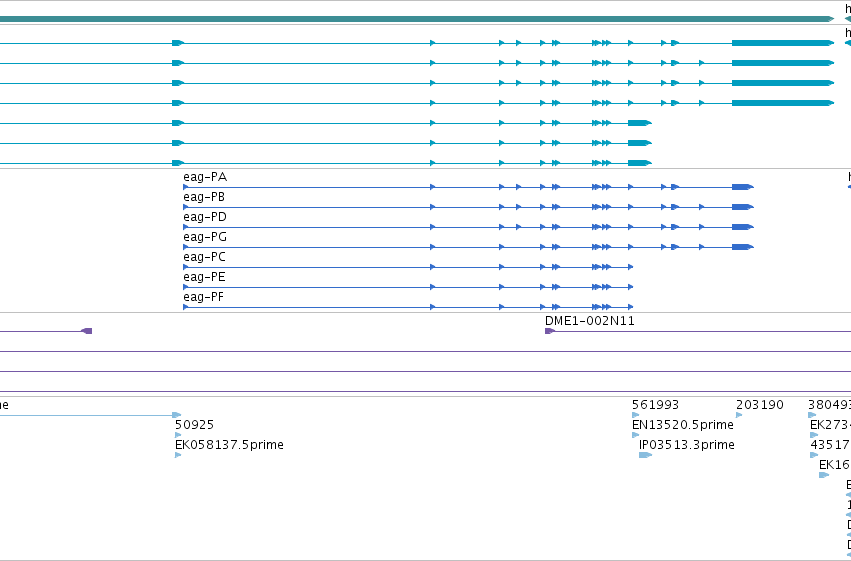Click the eag-PG final thick CDS block
The width and height of the screenshot is (851, 561).
coord(742,247)
